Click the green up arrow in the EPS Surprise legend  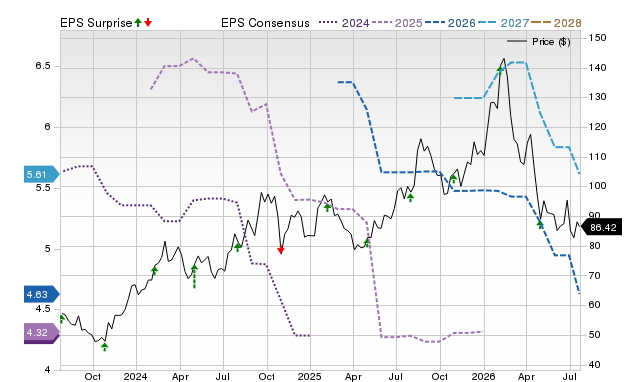[138, 22]
